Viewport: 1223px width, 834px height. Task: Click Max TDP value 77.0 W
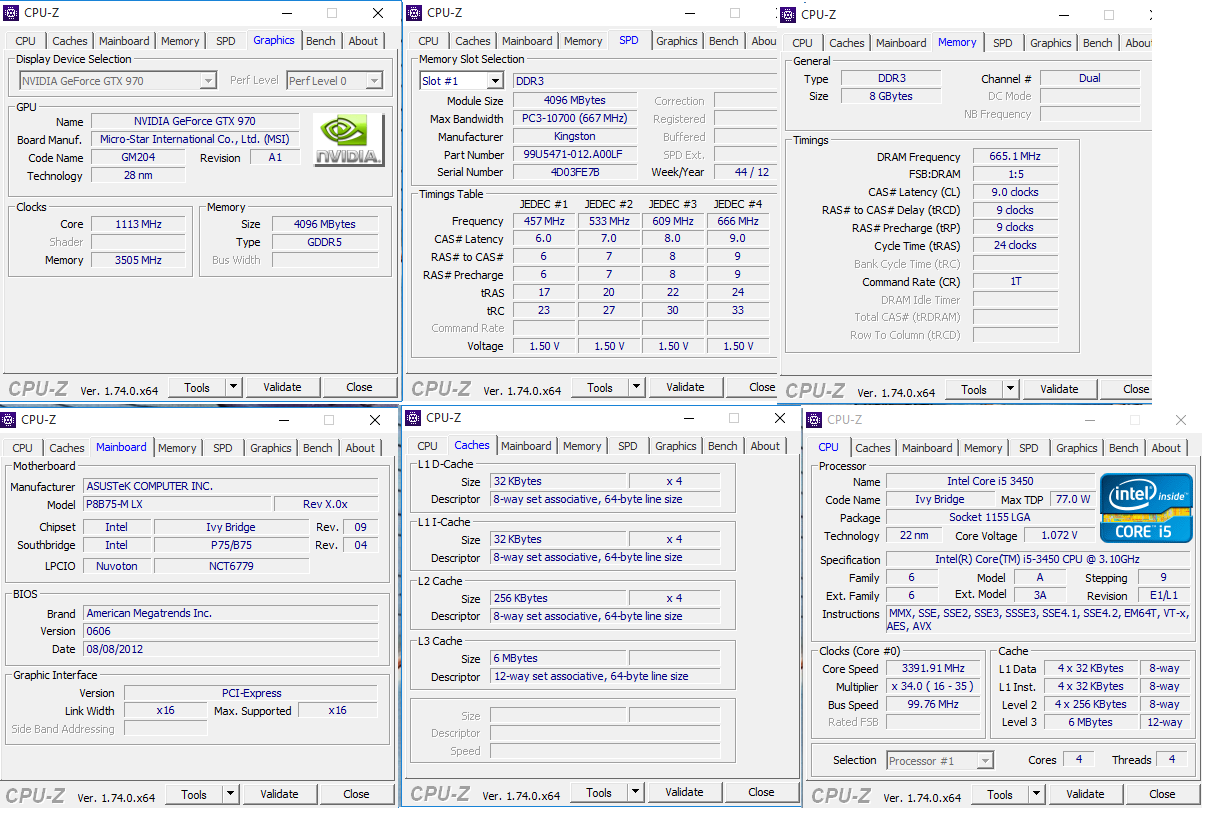tap(1073, 499)
